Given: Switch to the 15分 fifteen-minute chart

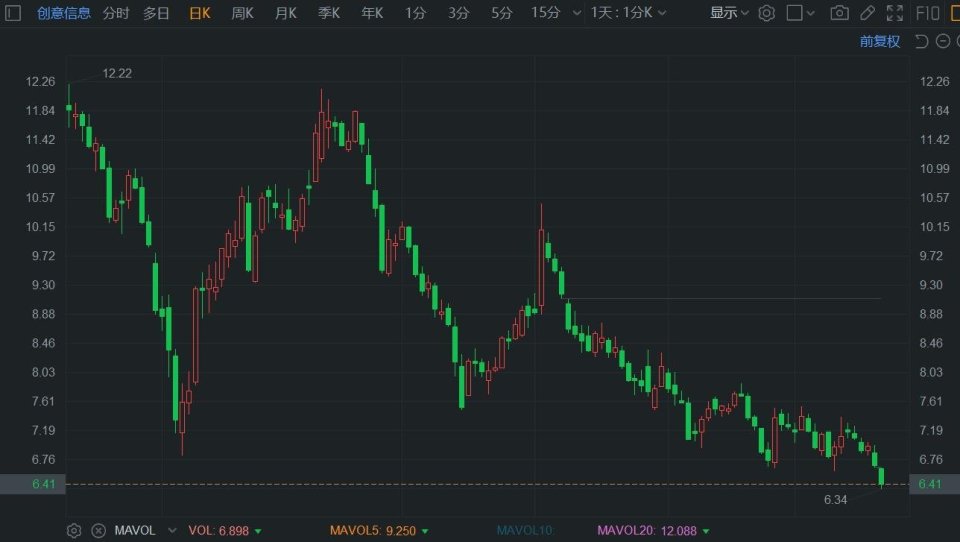Looking at the screenshot, I should (546, 13).
